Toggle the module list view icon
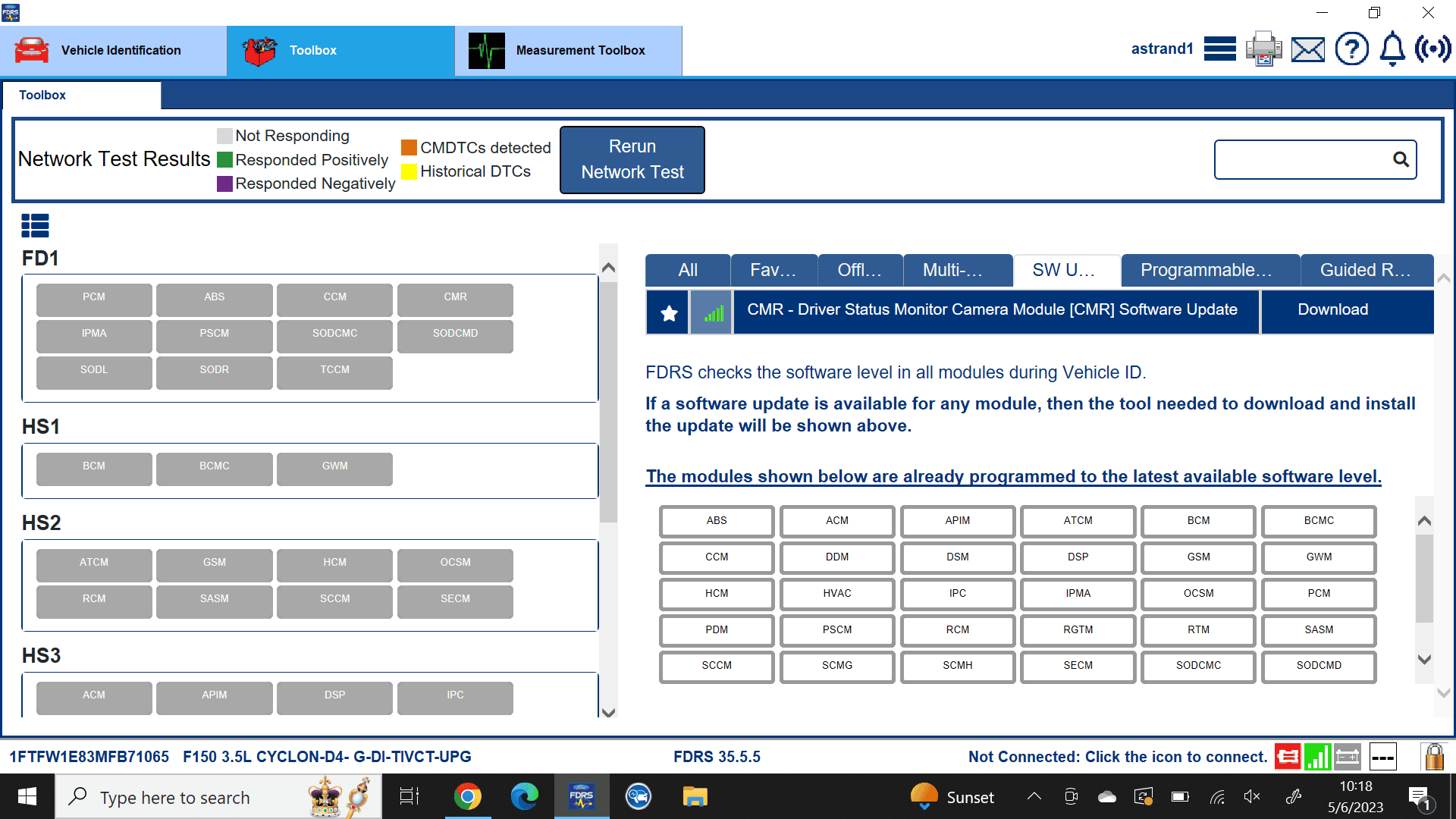Viewport: 1456px width, 819px height. coord(35,225)
